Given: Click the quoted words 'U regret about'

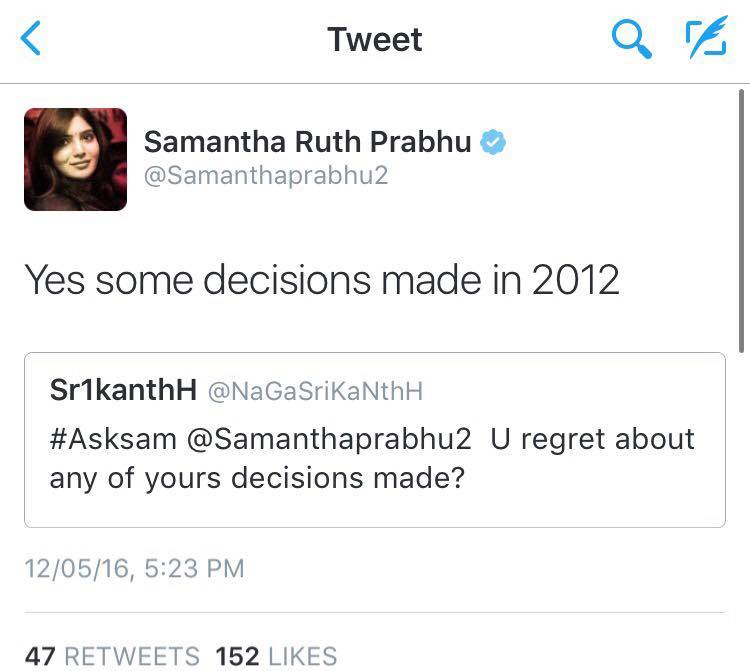Looking at the screenshot, I should 593,439.
